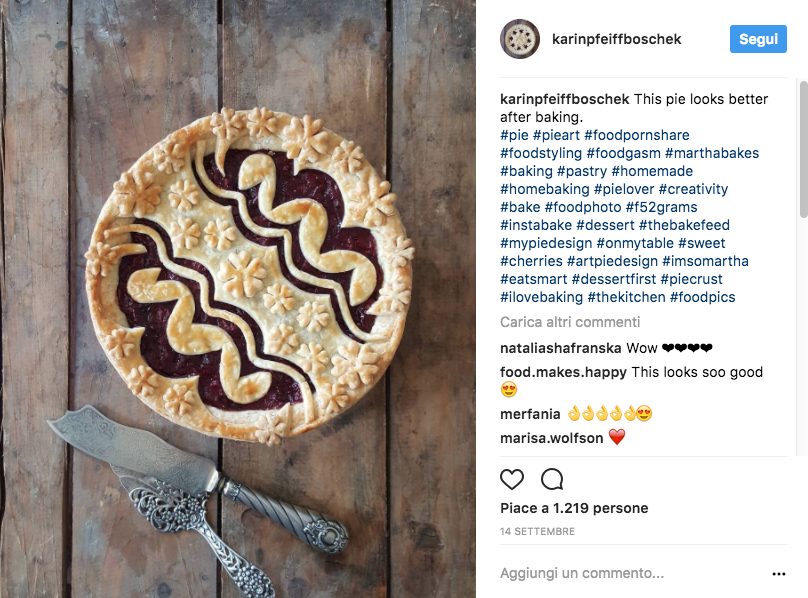Open the three-dot more options menu
The width and height of the screenshot is (808, 598).
coord(779,574)
